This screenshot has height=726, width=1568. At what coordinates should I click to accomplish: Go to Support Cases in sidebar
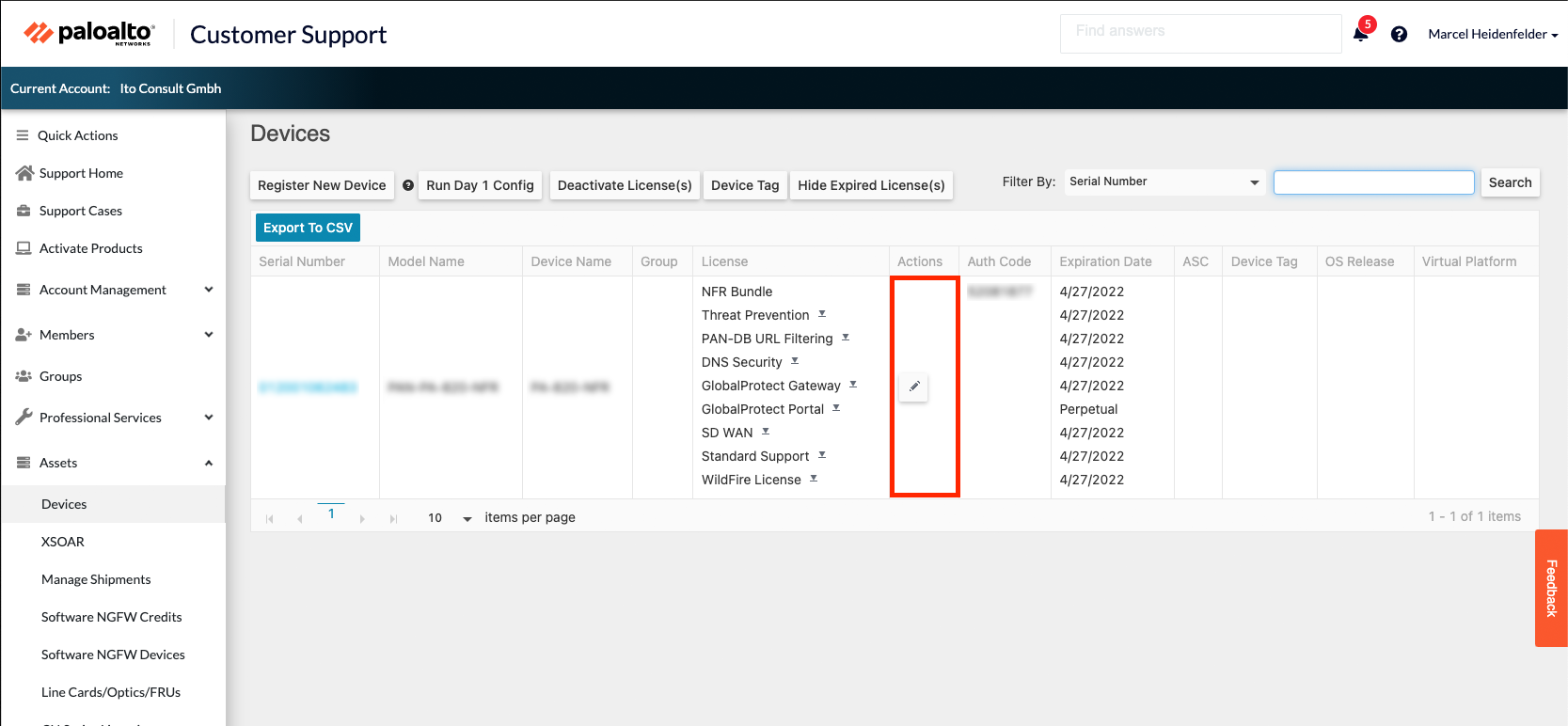click(80, 211)
